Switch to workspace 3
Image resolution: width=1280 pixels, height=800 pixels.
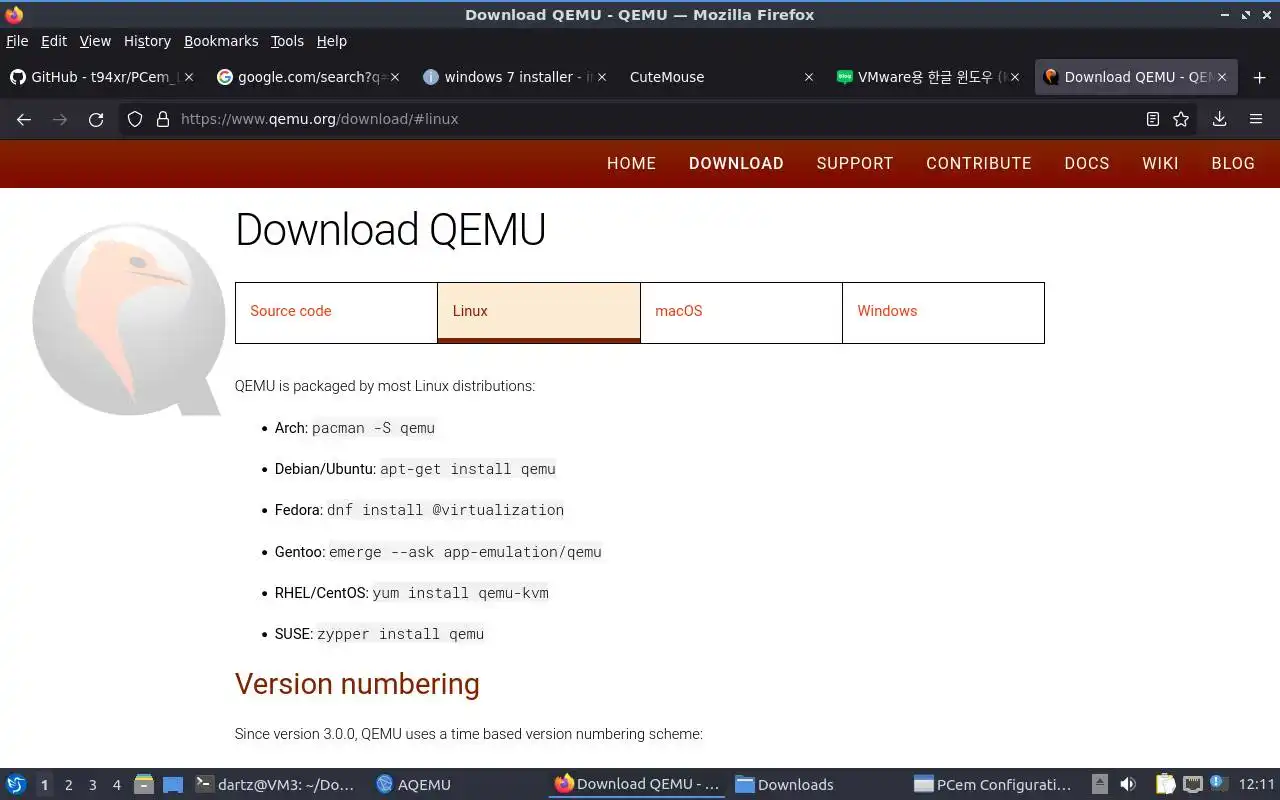pyautogui.click(x=92, y=785)
